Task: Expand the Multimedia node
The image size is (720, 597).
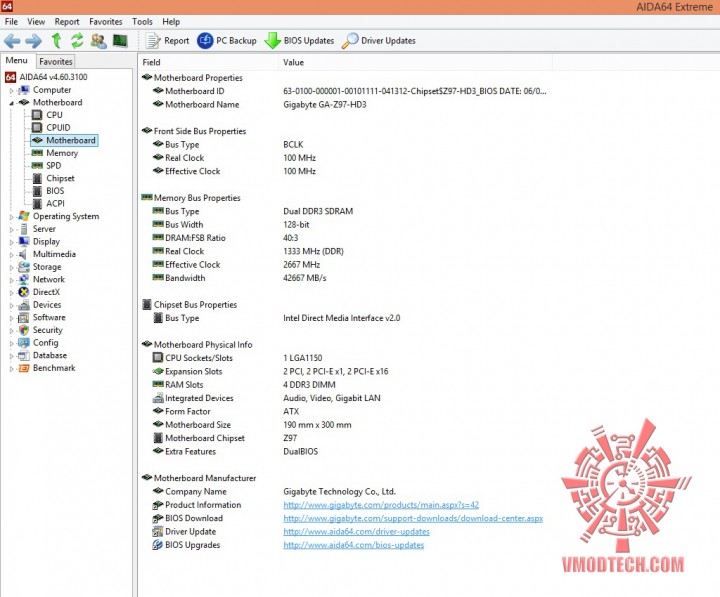Action: 11,254
